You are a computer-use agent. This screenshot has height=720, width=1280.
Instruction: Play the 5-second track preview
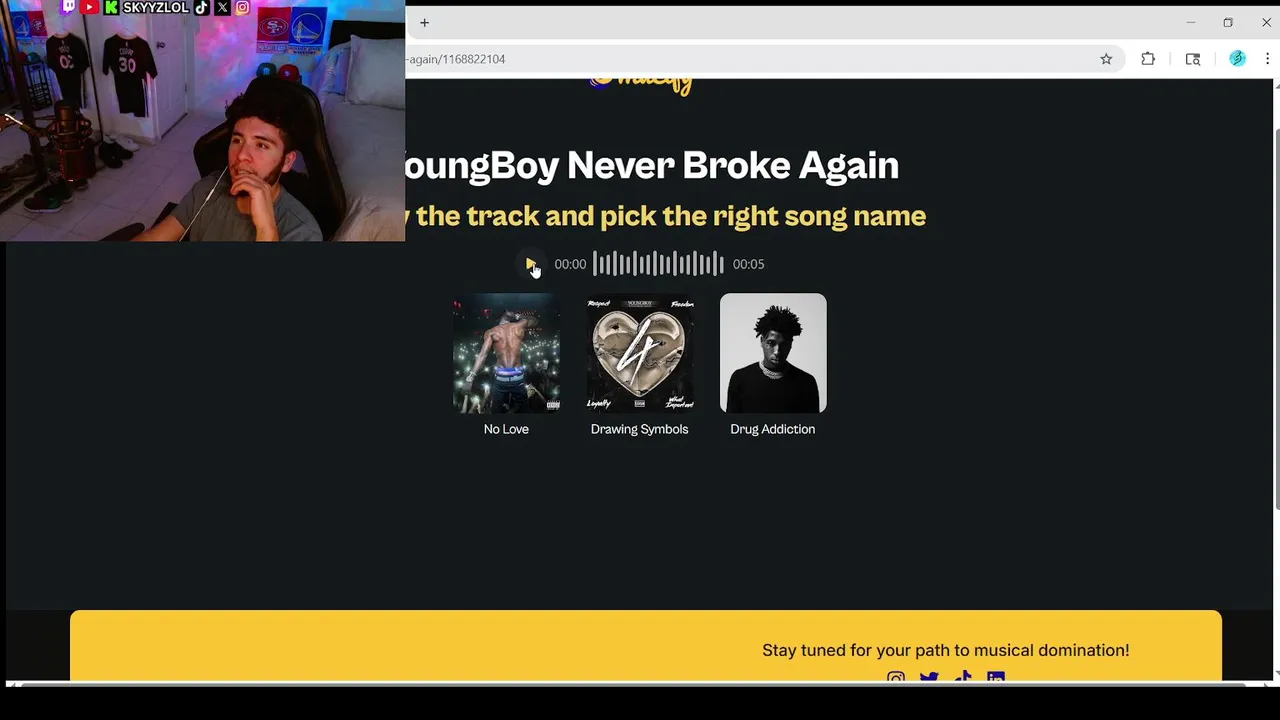coord(530,264)
